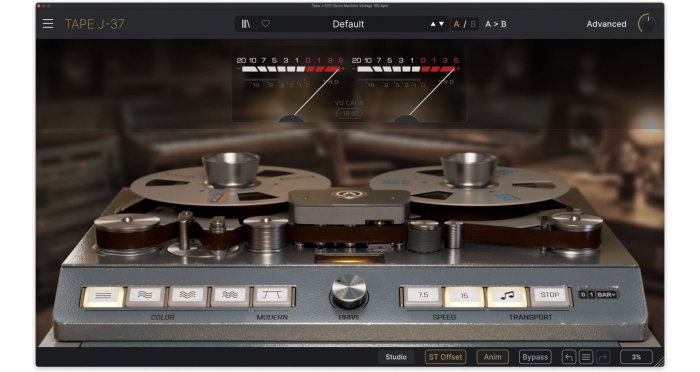Toggle the music-note transport sync button
This screenshot has width=700, height=372.
point(507,297)
